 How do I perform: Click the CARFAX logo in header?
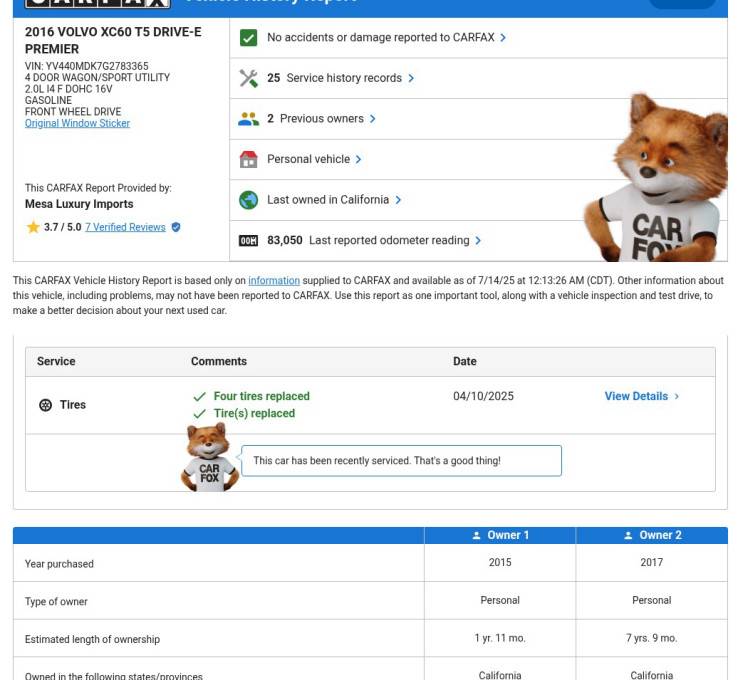[x=97, y=2]
